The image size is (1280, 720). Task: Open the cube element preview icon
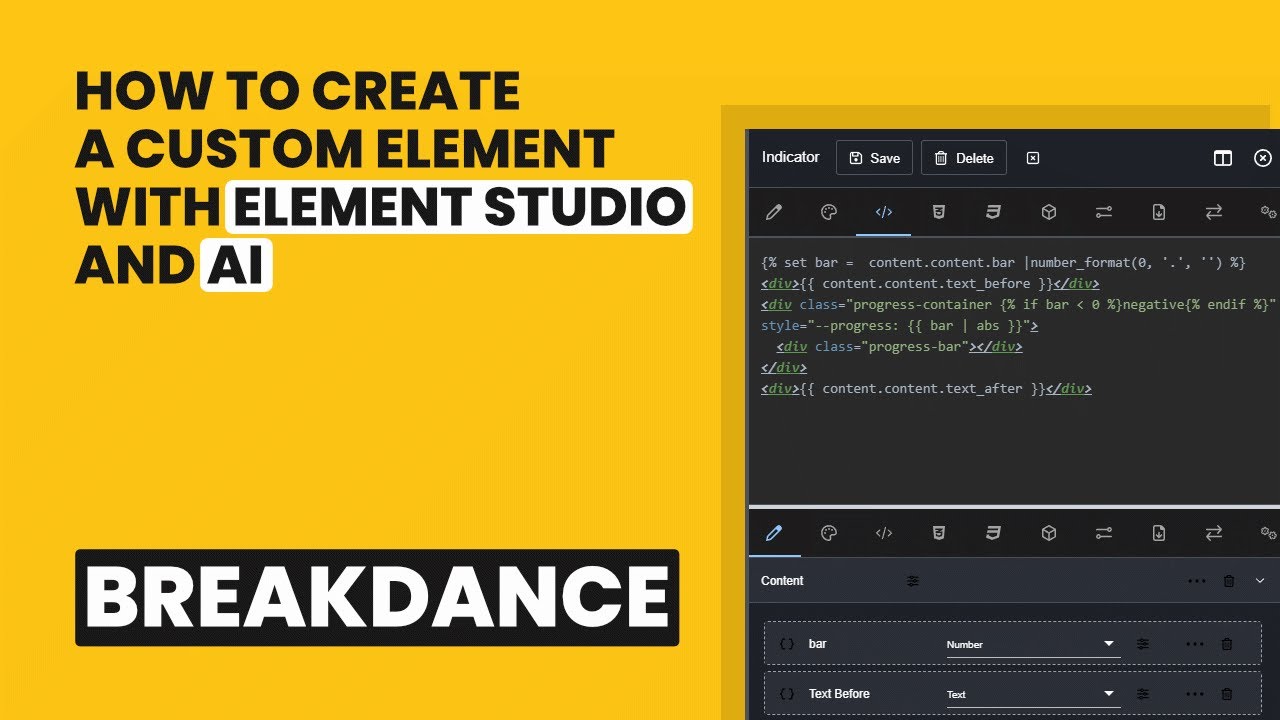tap(1048, 212)
